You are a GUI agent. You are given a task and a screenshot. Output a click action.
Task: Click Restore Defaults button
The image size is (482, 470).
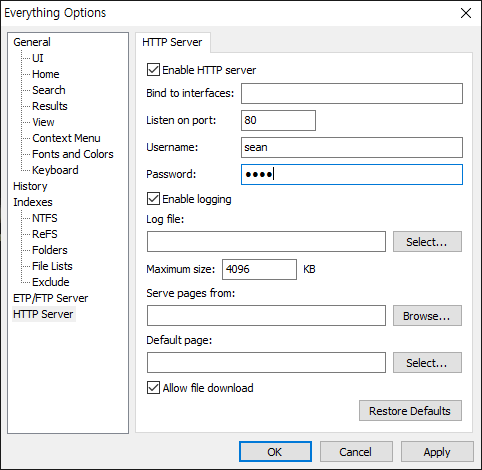[x=410, y=411]
